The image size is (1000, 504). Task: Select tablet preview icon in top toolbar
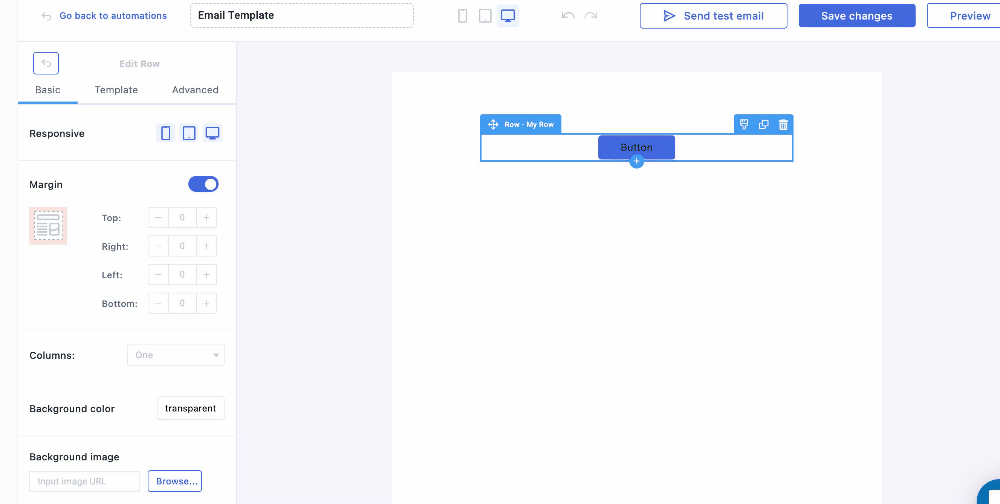[485, 16]
